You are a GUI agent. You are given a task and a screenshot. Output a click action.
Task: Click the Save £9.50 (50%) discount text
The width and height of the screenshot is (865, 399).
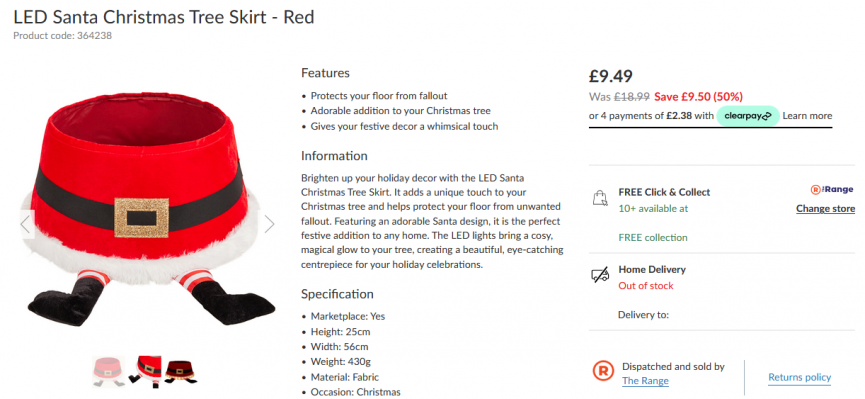click(x=698, y=97)
